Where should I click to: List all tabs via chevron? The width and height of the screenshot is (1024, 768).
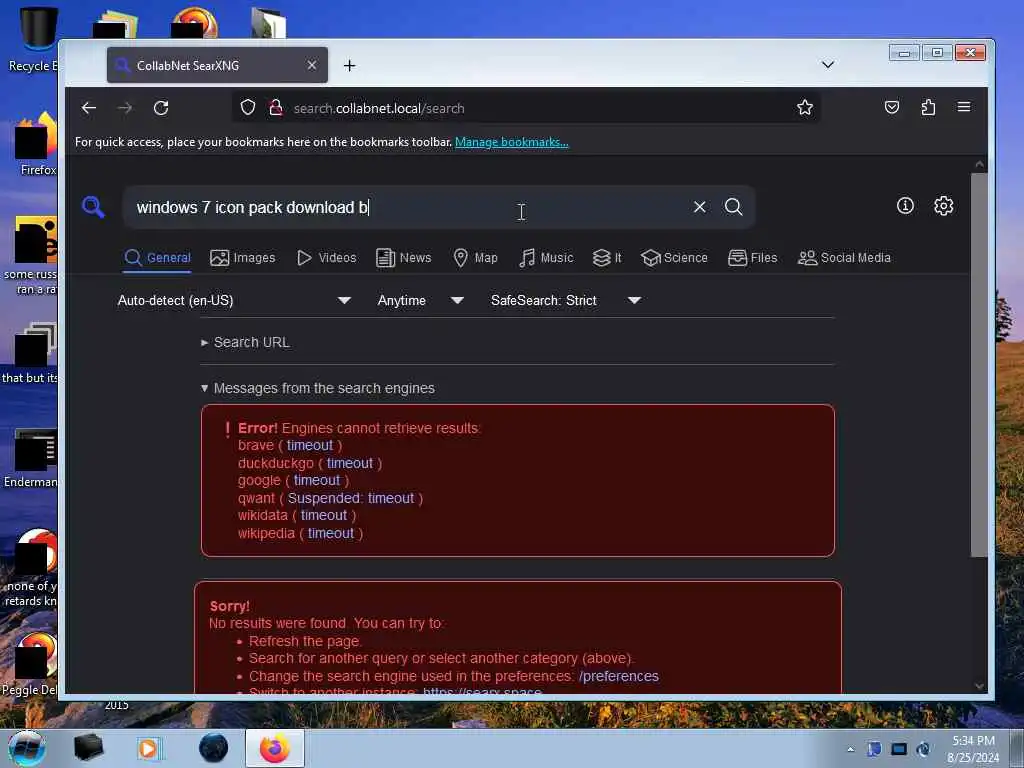tap(827, 65)
